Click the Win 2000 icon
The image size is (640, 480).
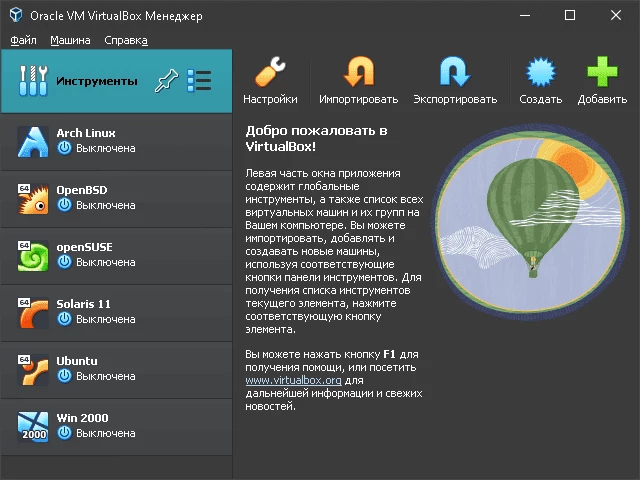pyautogui.click(x=33, y=427)
